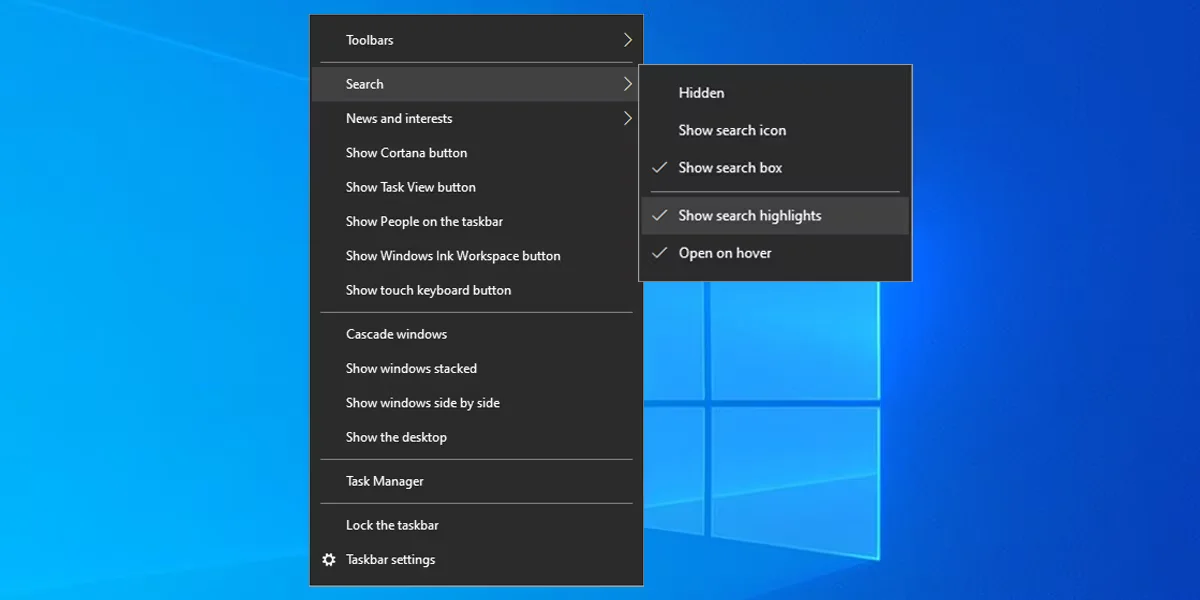Uncheck Show search highlights option
The width and height of the screenshot is (1200, 600).
749,216
